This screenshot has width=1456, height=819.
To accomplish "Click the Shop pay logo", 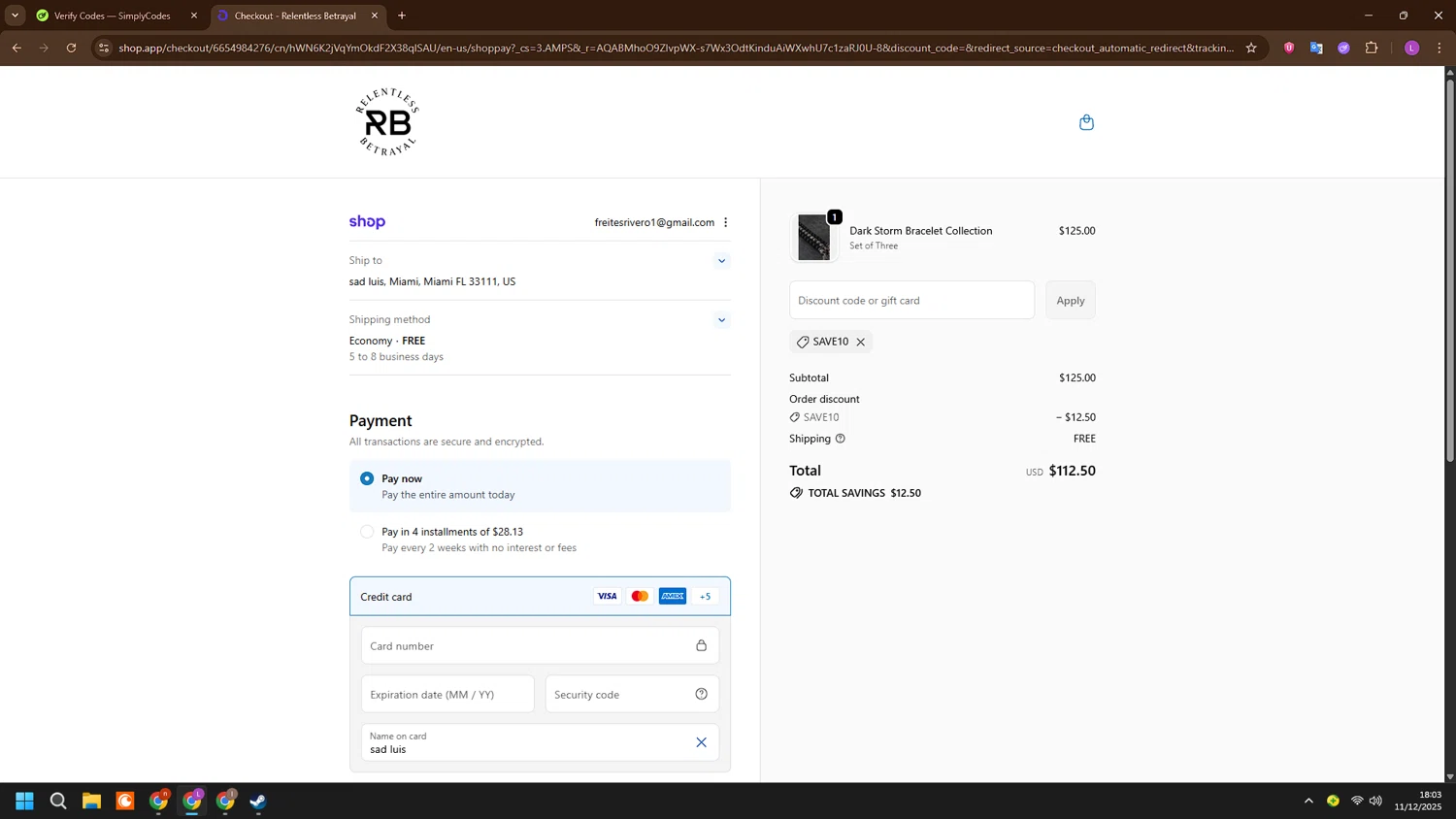I will (x=367, y=222).
